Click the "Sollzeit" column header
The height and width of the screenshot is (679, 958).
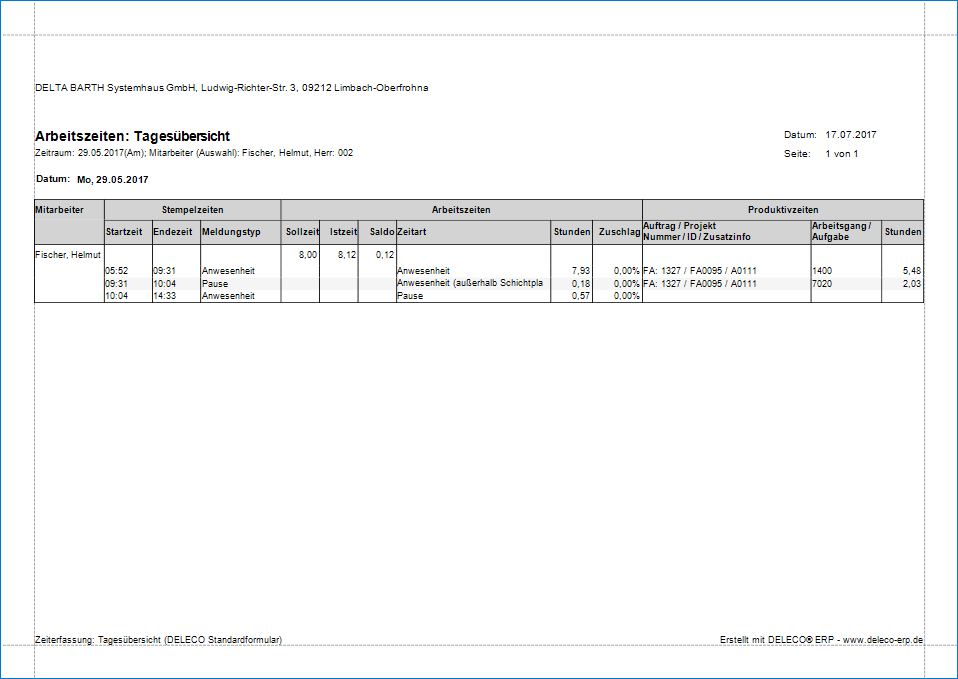(302, 232)
